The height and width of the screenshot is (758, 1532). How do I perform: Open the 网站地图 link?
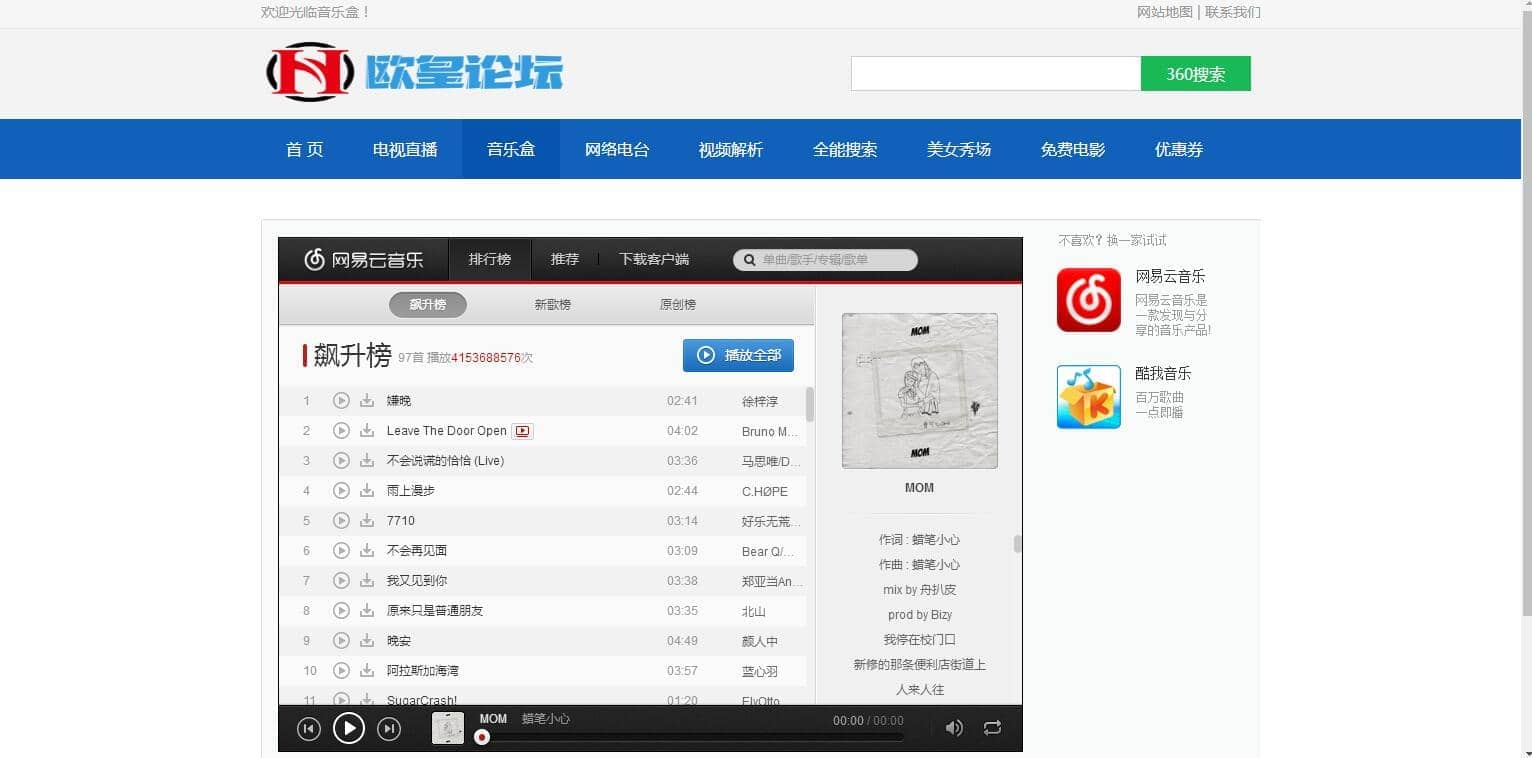point(1165,12)
